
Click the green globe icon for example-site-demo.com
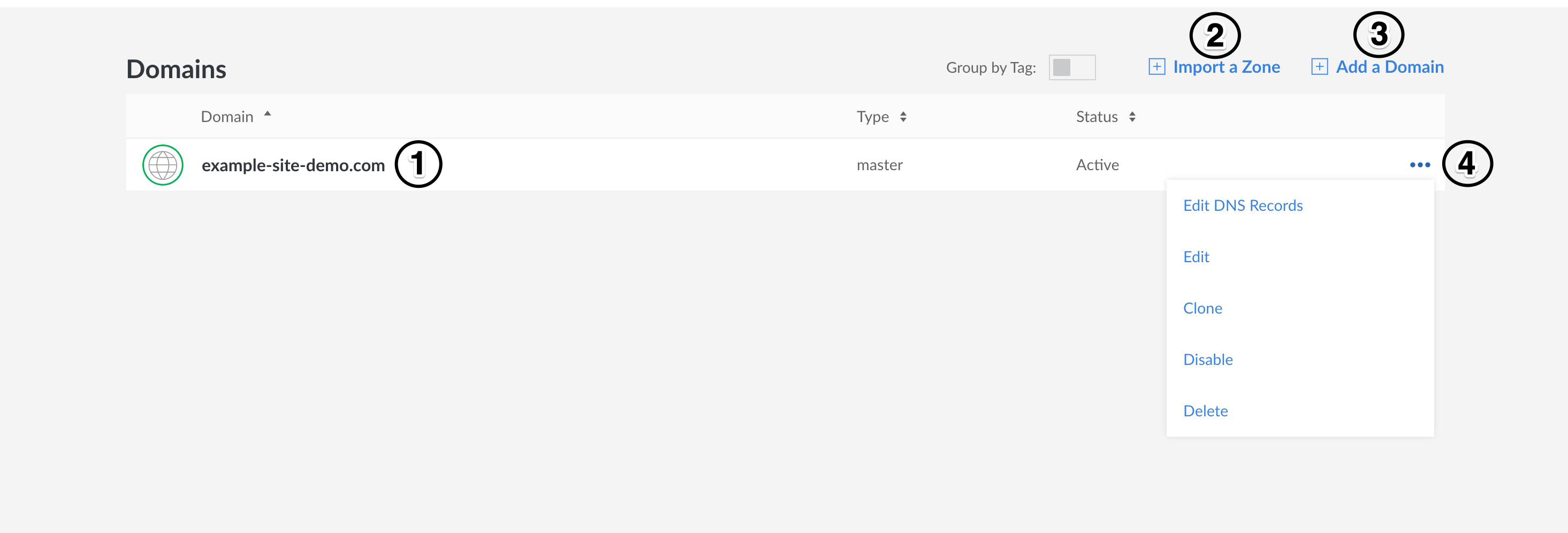[x=163, y=165]
